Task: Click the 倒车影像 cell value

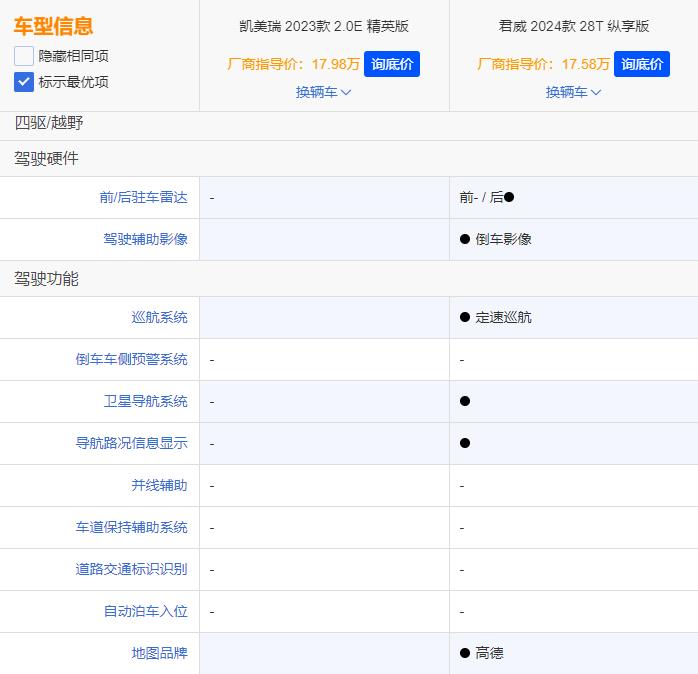Action: point(503,239)
